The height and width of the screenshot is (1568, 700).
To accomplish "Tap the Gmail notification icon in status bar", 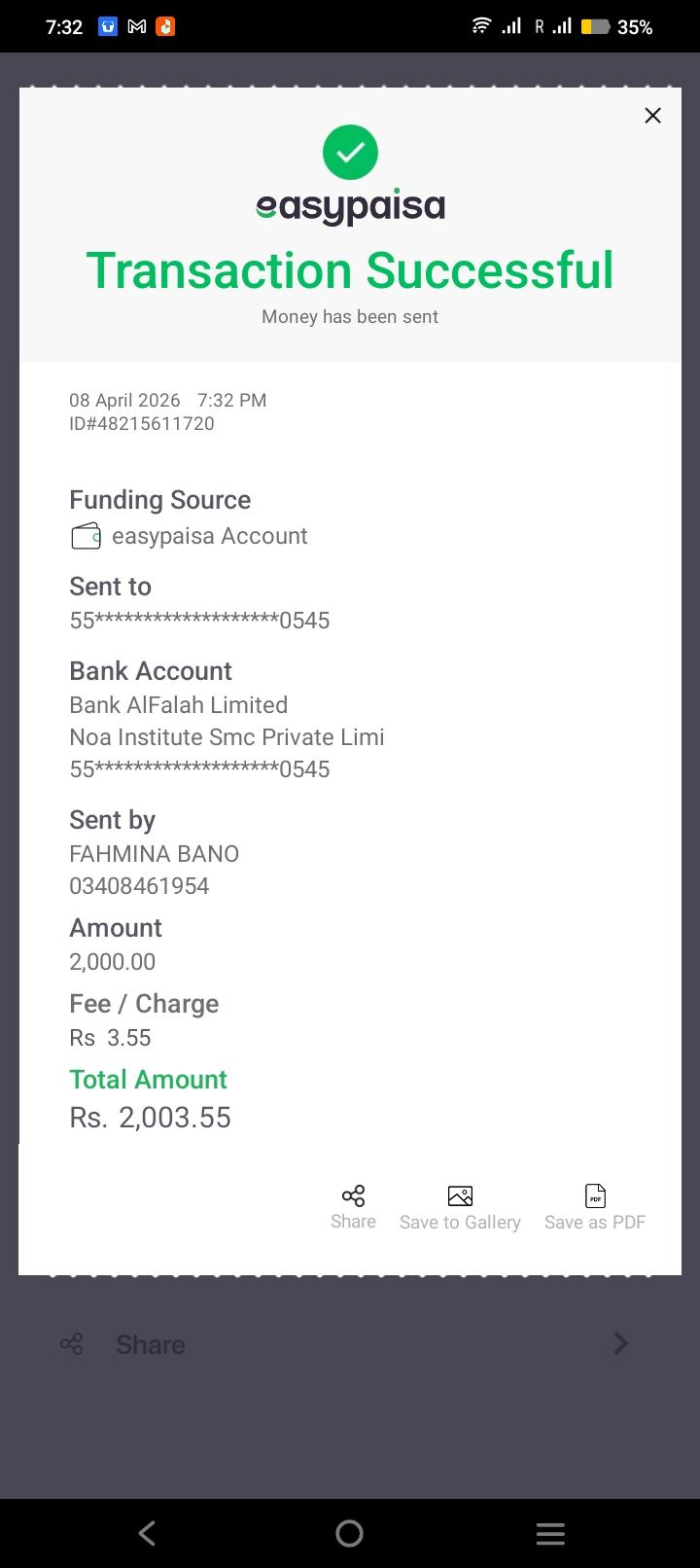I will (x=137, y=27).
